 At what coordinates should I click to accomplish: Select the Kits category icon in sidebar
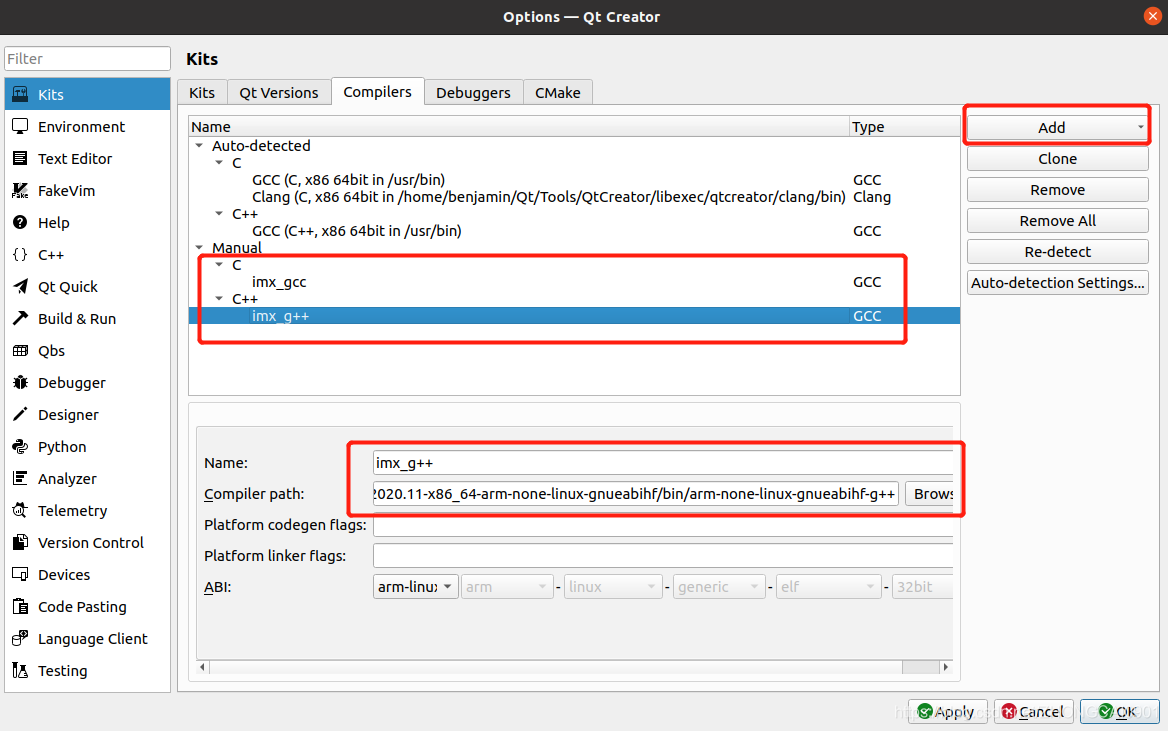tap(20, 95)
